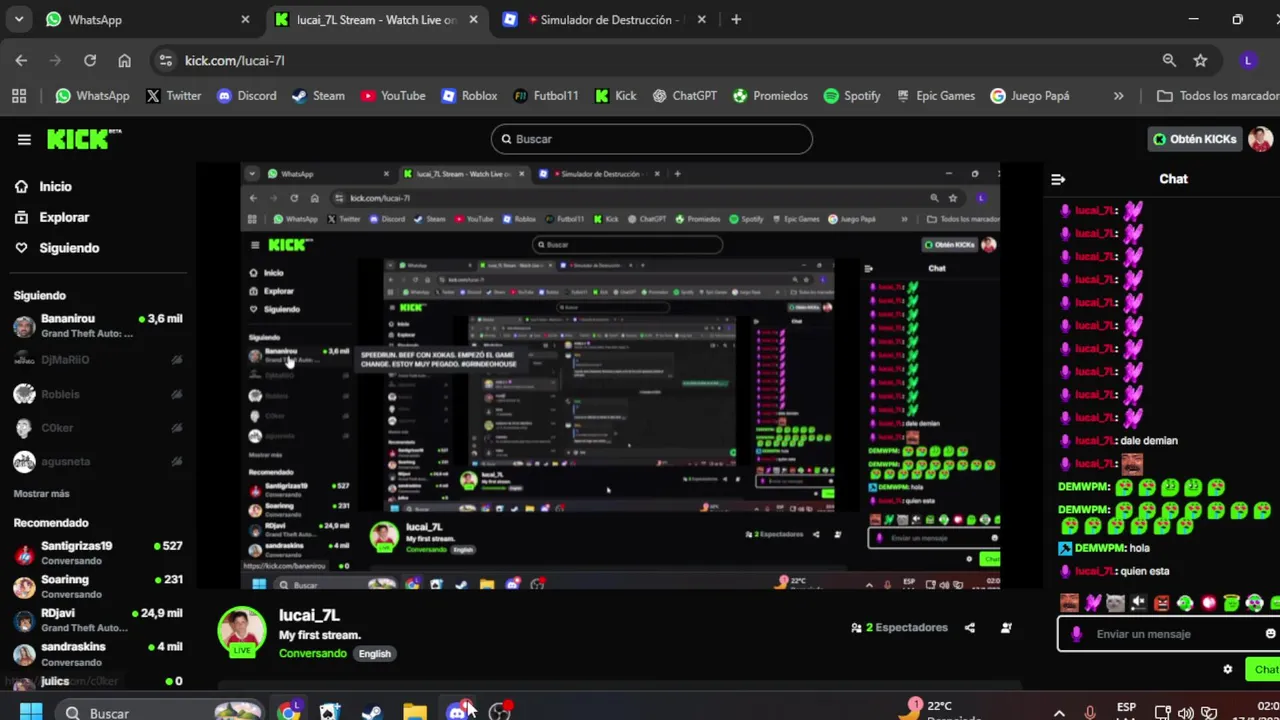Open the Steam bookmark
The height and width of the screenshot is (720, 1280).
(318, 96)
